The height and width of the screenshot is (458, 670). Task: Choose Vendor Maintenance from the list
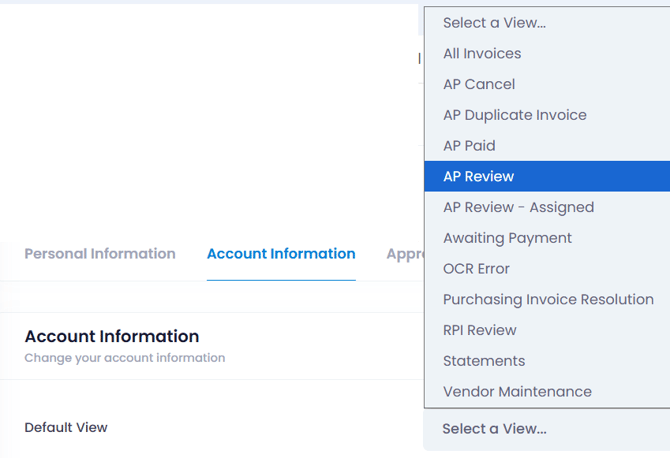click(x=517, y=392)
